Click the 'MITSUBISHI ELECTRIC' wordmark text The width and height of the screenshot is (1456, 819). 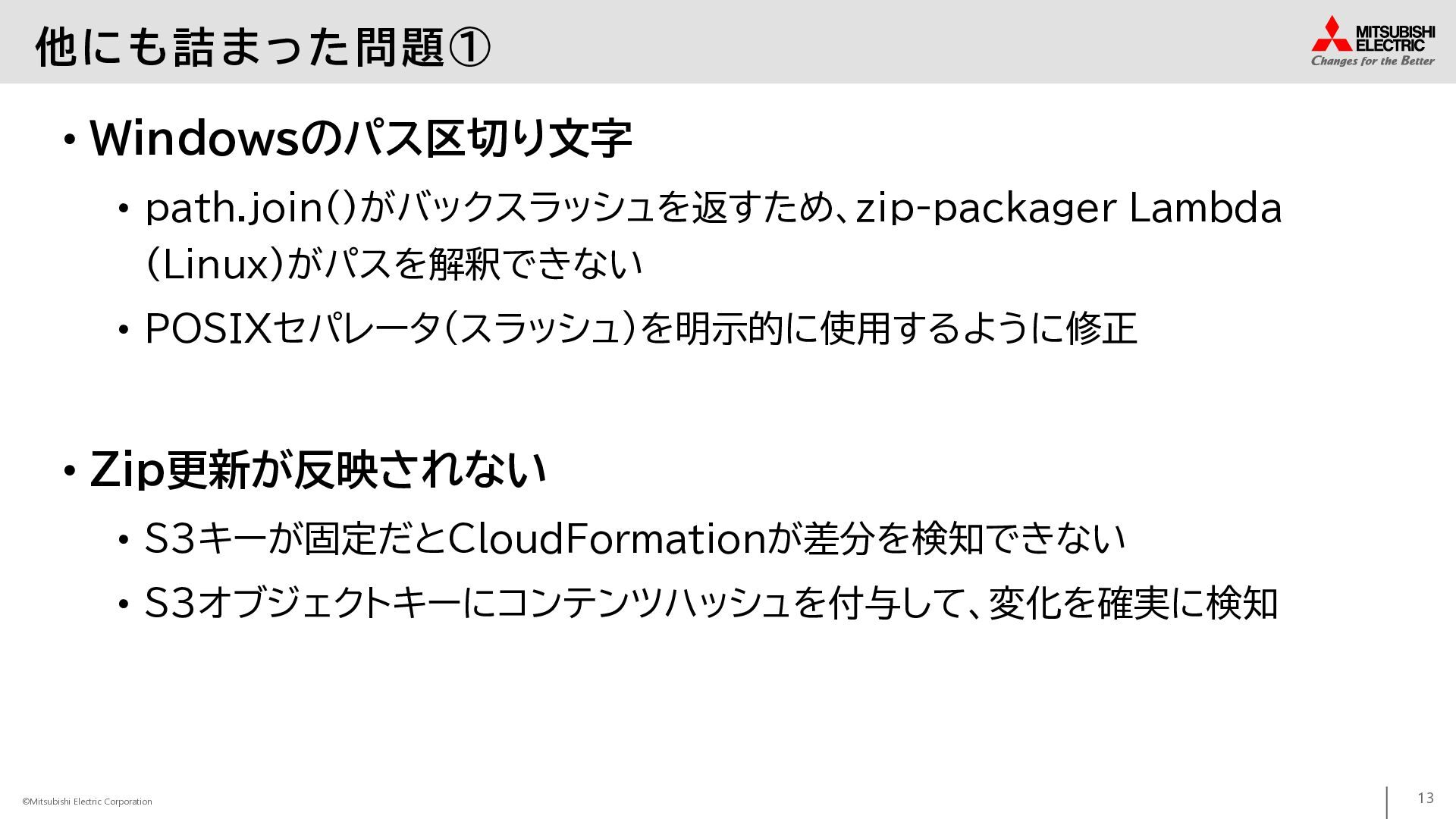[x=1395, y=38]
